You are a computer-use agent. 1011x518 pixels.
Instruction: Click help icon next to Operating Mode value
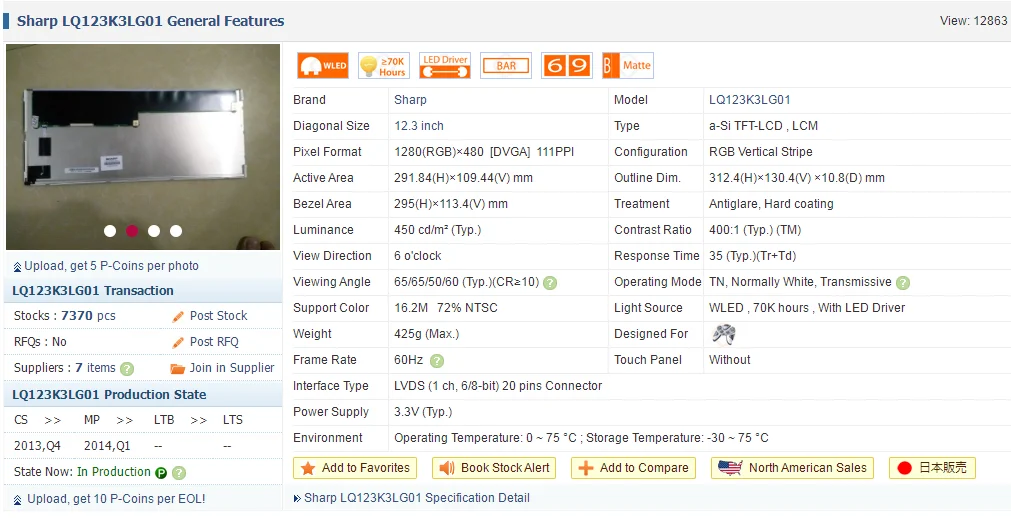coord(903,283)
